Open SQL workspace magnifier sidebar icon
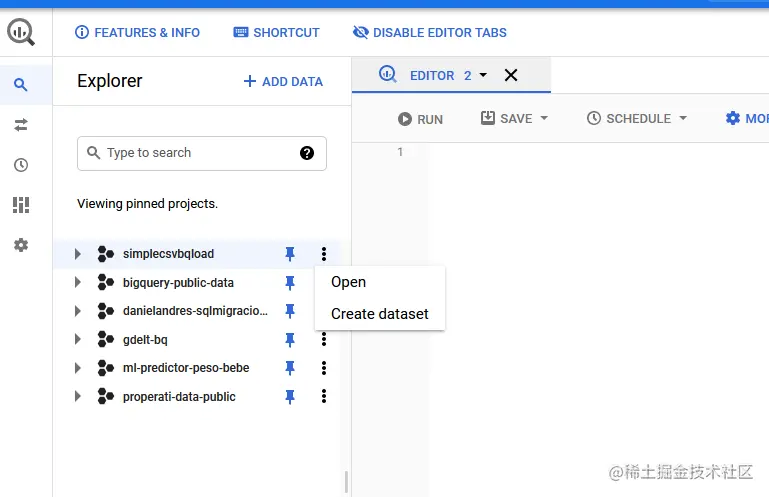The image size is (769, 497). coord(21,85)
